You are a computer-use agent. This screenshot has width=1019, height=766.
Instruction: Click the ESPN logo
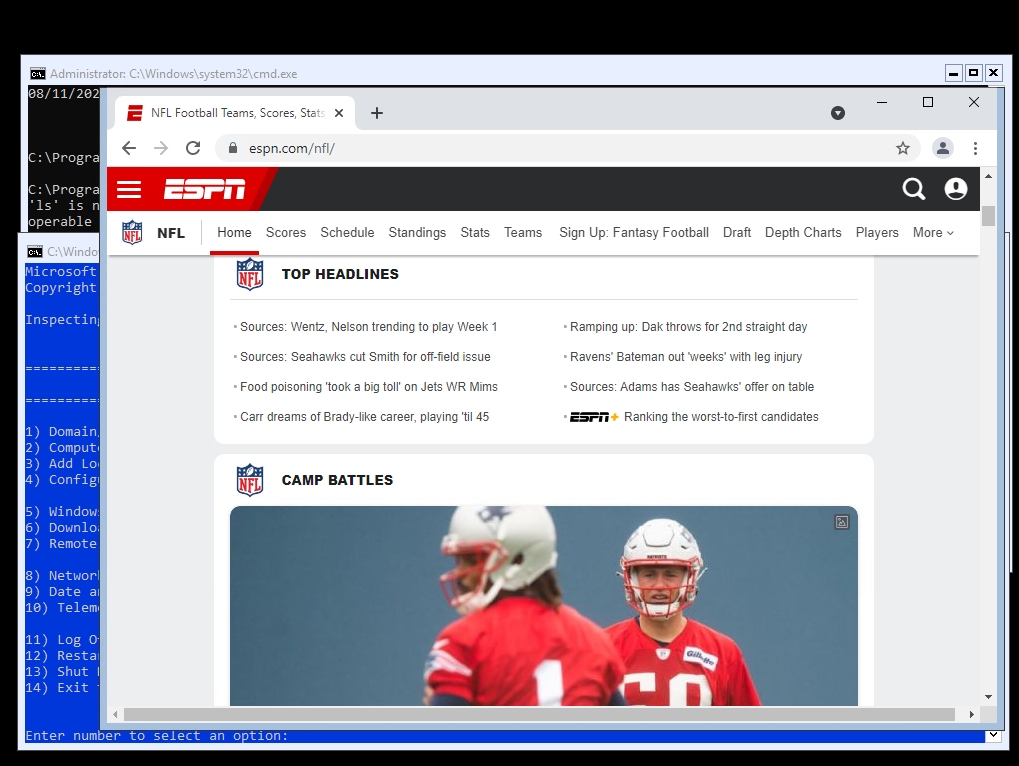pyautogui.click(x=204, y=189)
